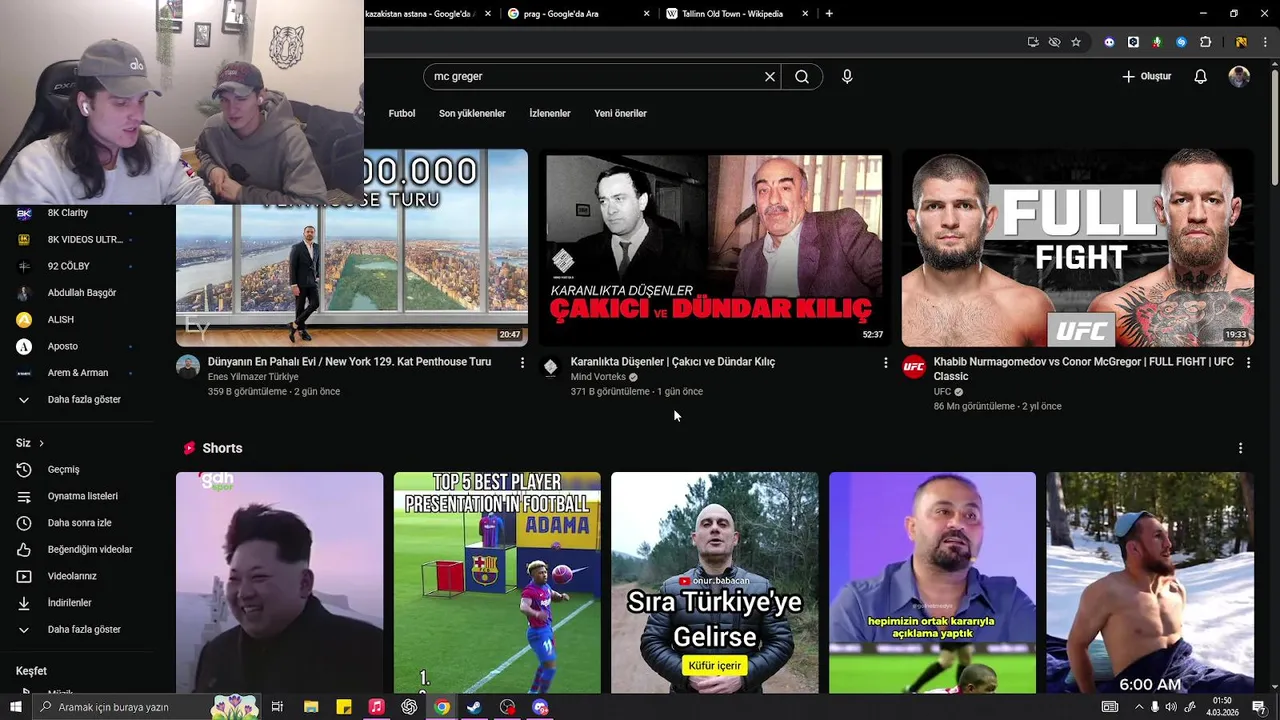
Task: Click the Oluştur create button
Action: 1146,77
